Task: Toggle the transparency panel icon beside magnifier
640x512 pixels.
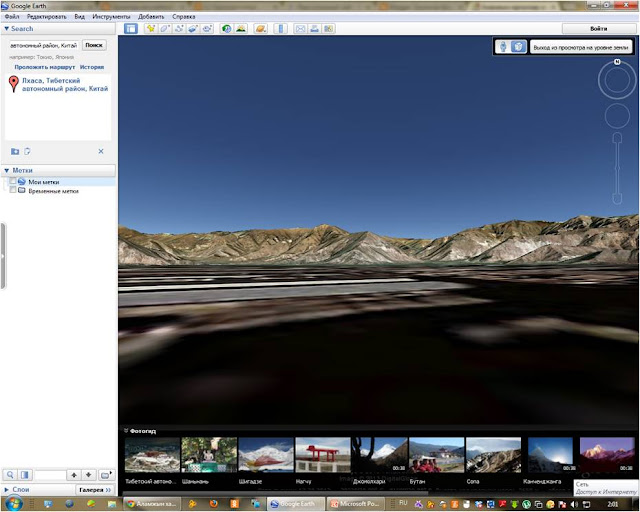Action: coord(24,475)
